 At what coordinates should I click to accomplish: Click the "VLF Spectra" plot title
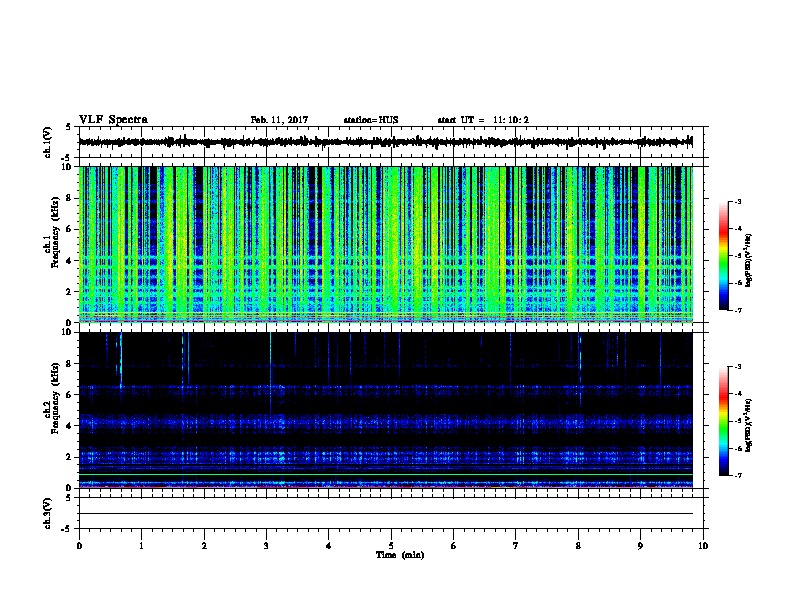(113, 120)
